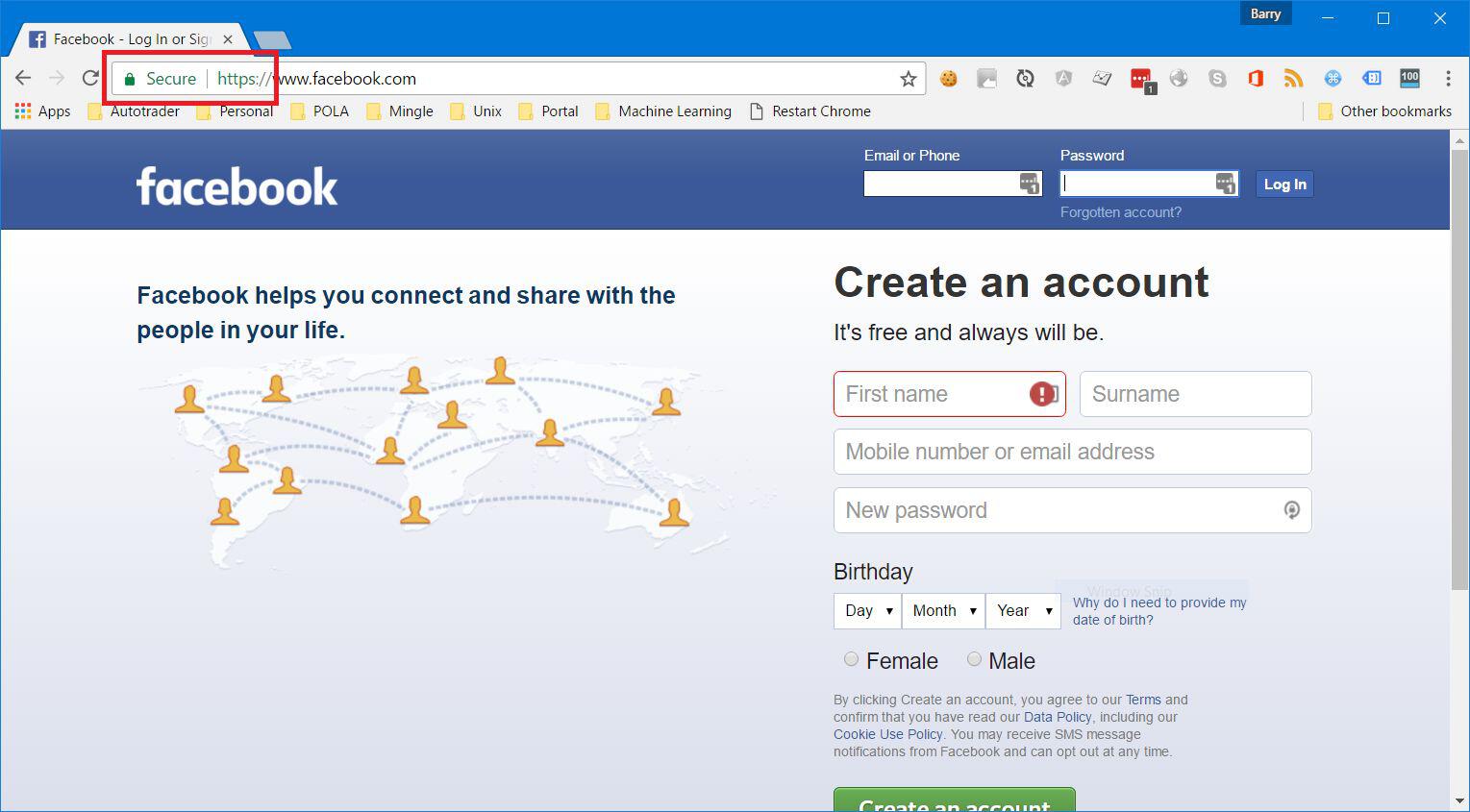Click Why do I need to provide birth date link
The width and height of the screenshot is (1470, 812).
point(1159,611)
